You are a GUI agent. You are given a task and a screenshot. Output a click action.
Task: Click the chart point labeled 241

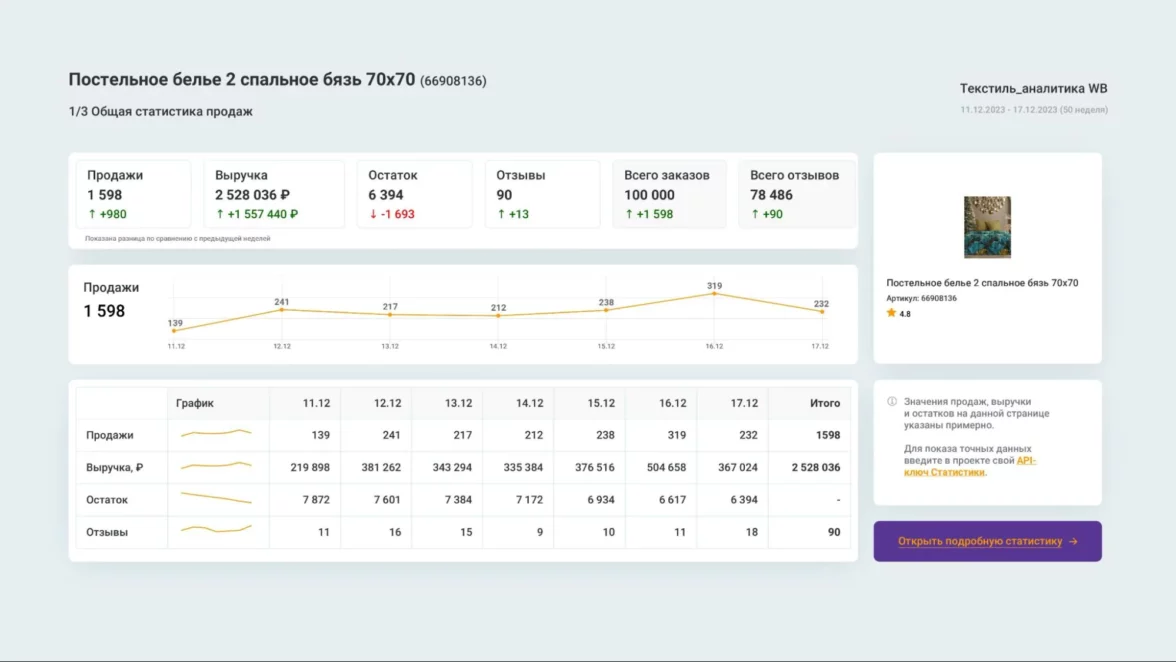[282, 309]
